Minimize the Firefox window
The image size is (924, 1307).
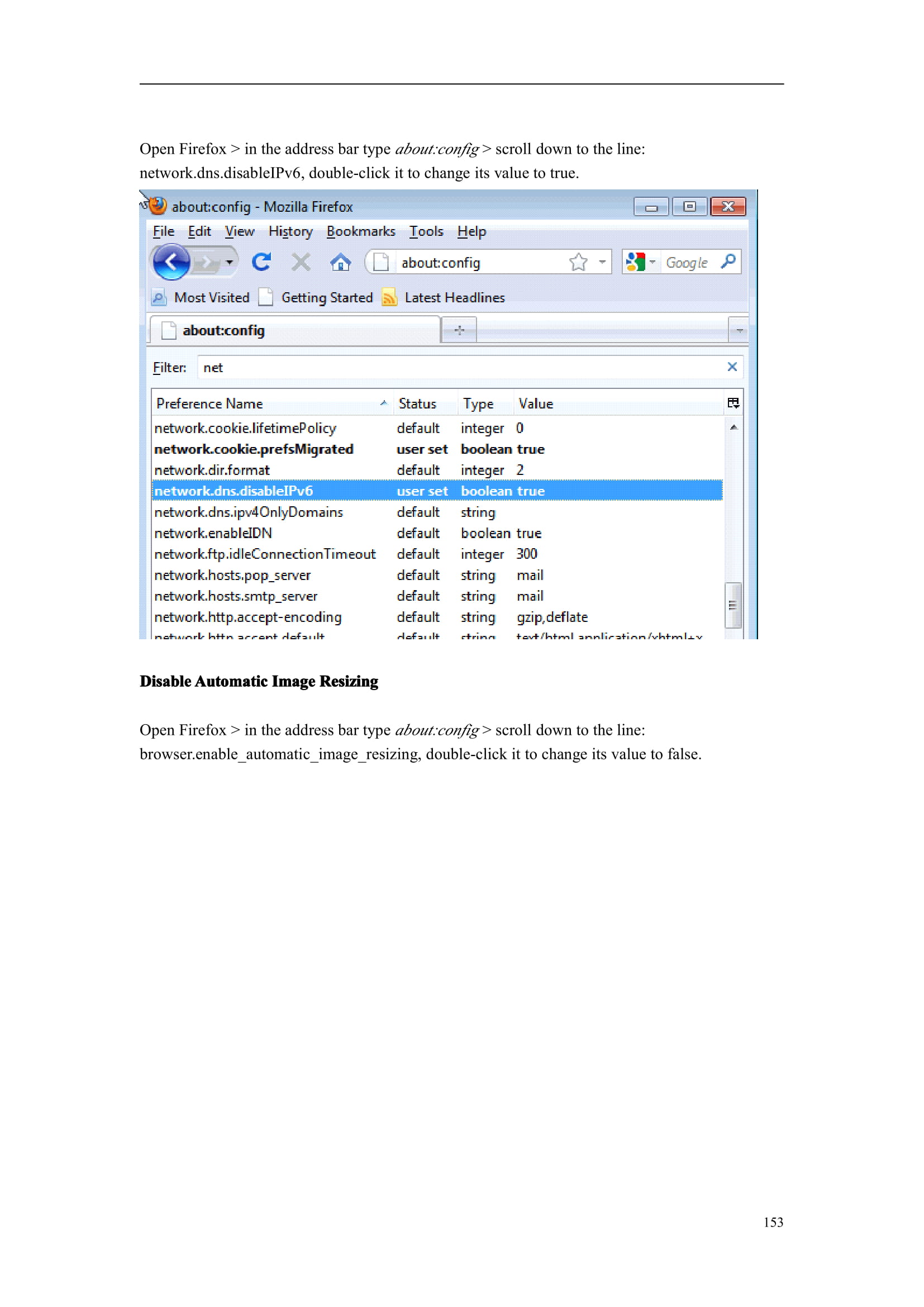tap(651, 207)
